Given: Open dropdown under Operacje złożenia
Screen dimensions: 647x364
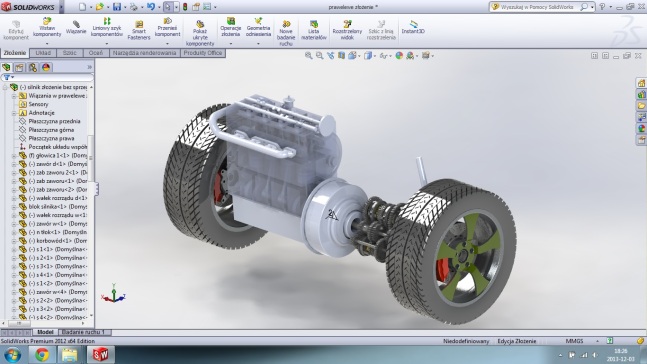Looking at the screenshot, I should (231, 43).
